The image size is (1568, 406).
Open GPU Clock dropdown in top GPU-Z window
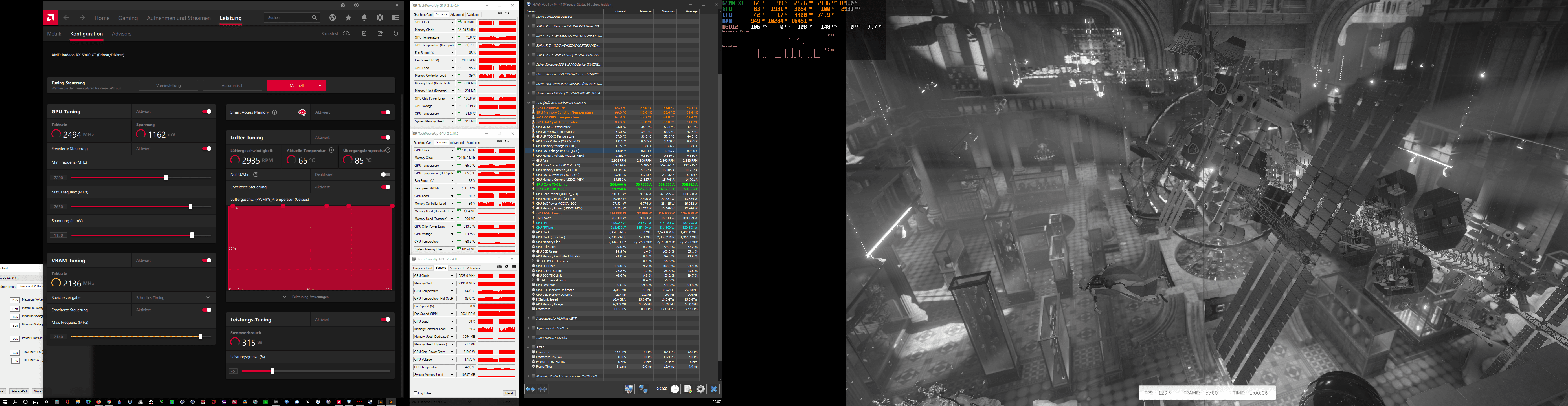click(452, 23)
